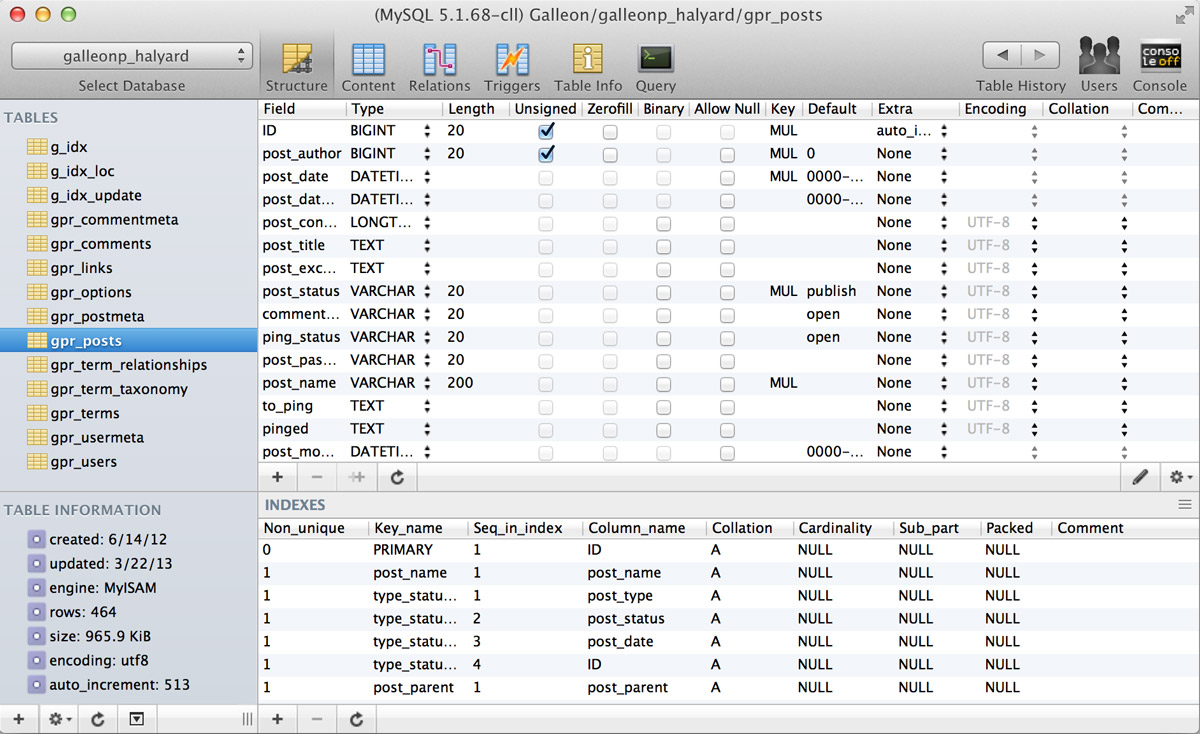Viewport: 1200px width, 734px height.
Task: Toggle the Console panel
Action: [1159, 55]
